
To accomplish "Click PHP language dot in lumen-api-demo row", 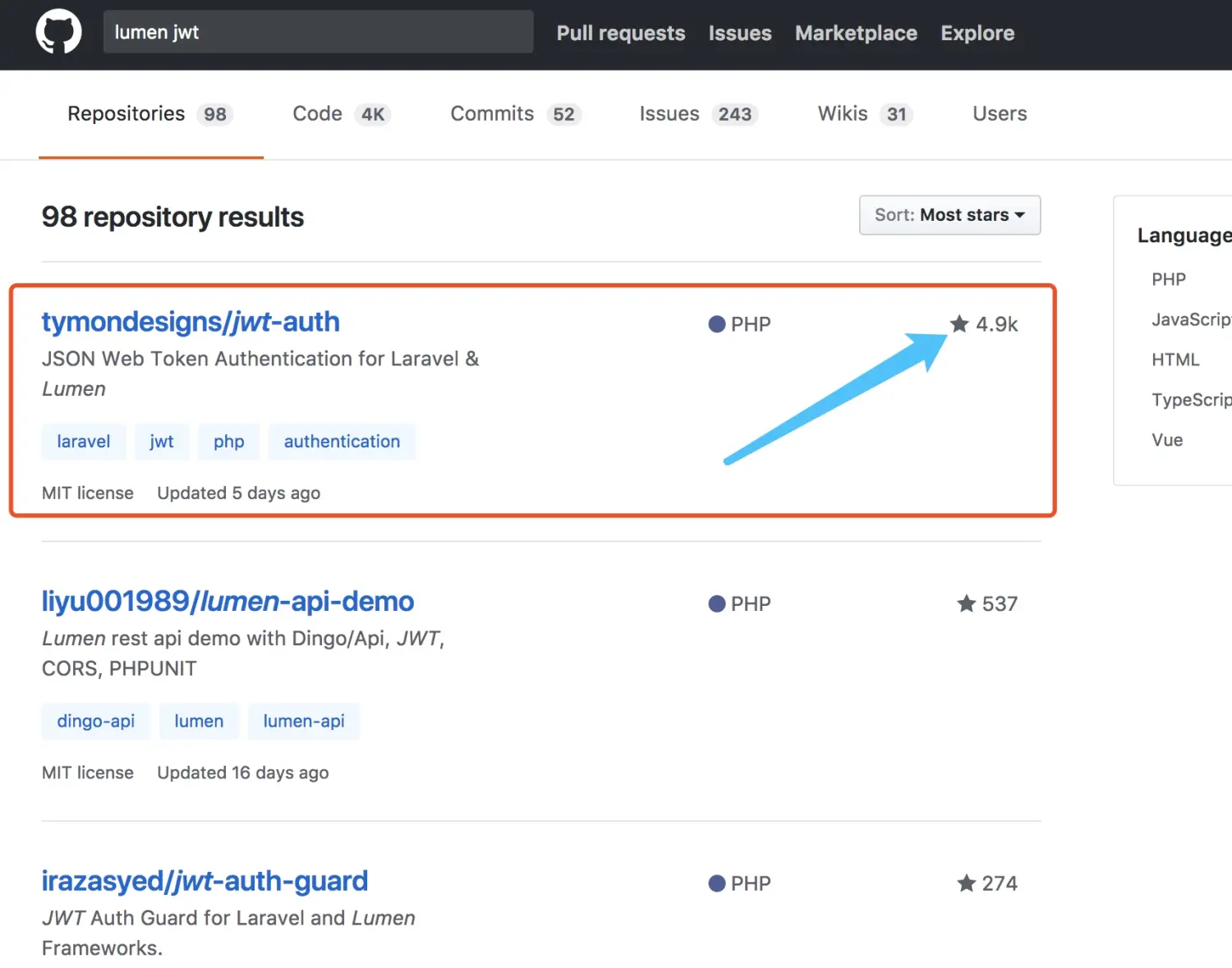I will (717, 603).
